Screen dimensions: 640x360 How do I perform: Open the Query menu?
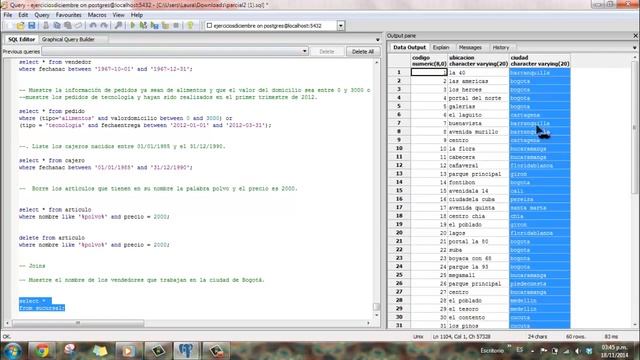(42, 15)
